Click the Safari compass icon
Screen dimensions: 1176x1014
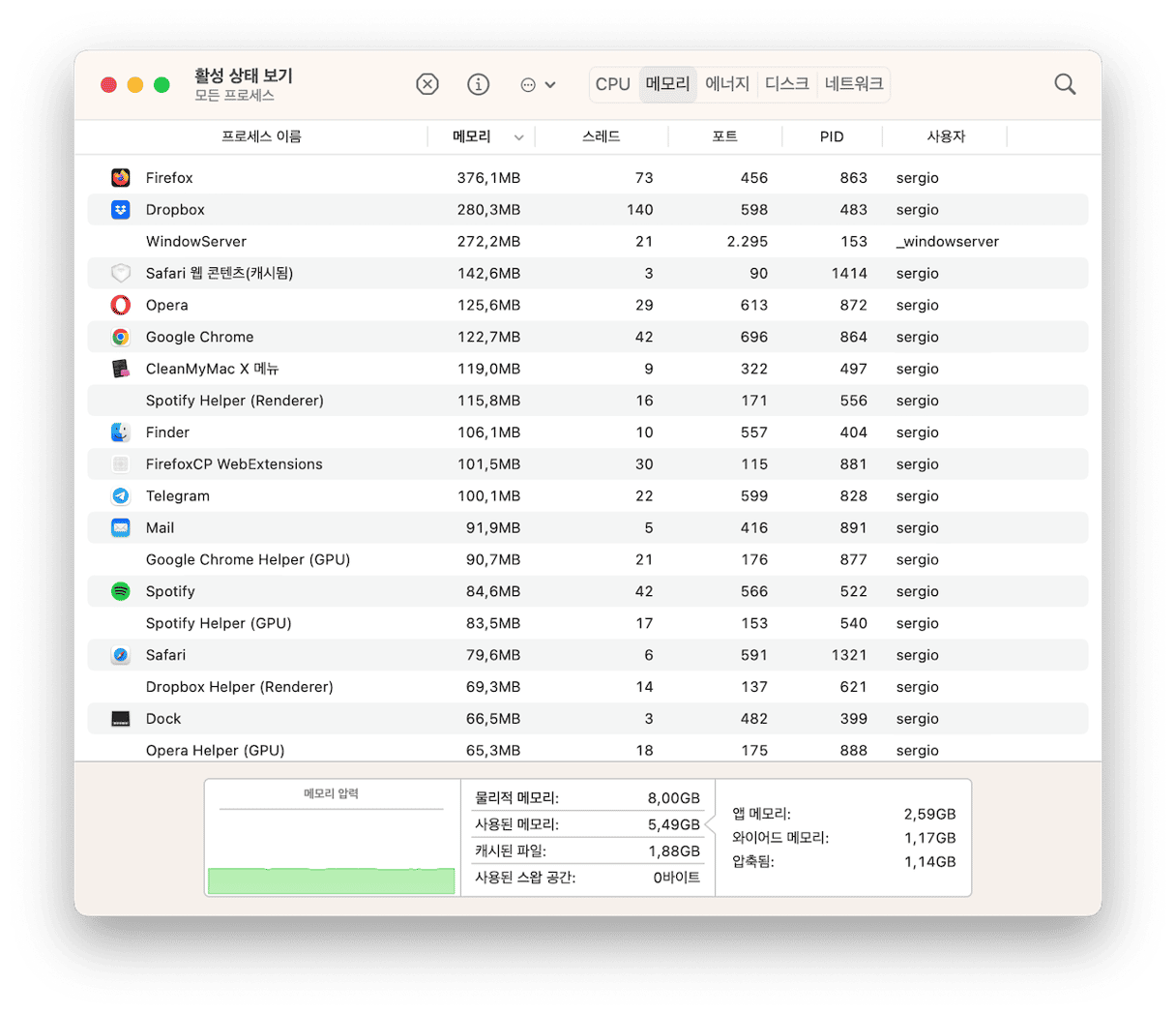pos(120,655)
